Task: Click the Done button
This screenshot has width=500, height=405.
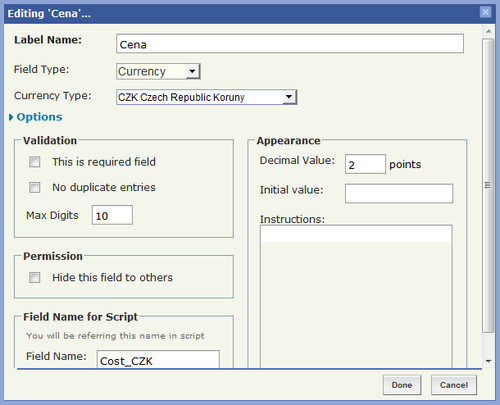Action: [402, 385]
